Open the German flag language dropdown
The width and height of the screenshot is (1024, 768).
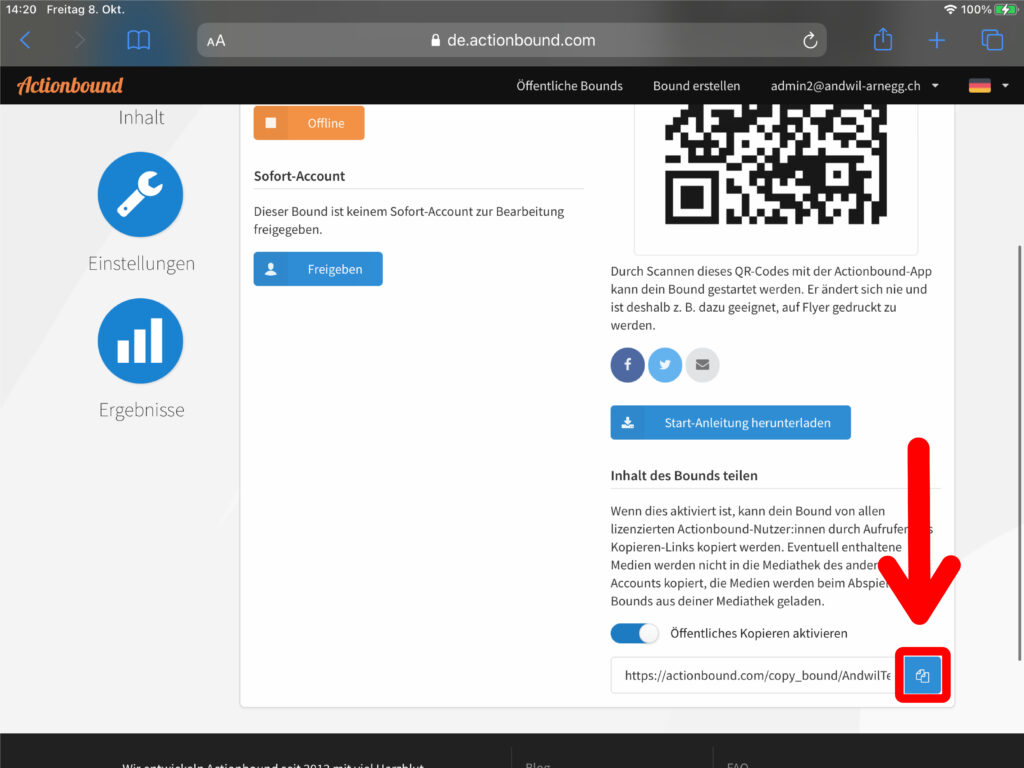point(988,86)
